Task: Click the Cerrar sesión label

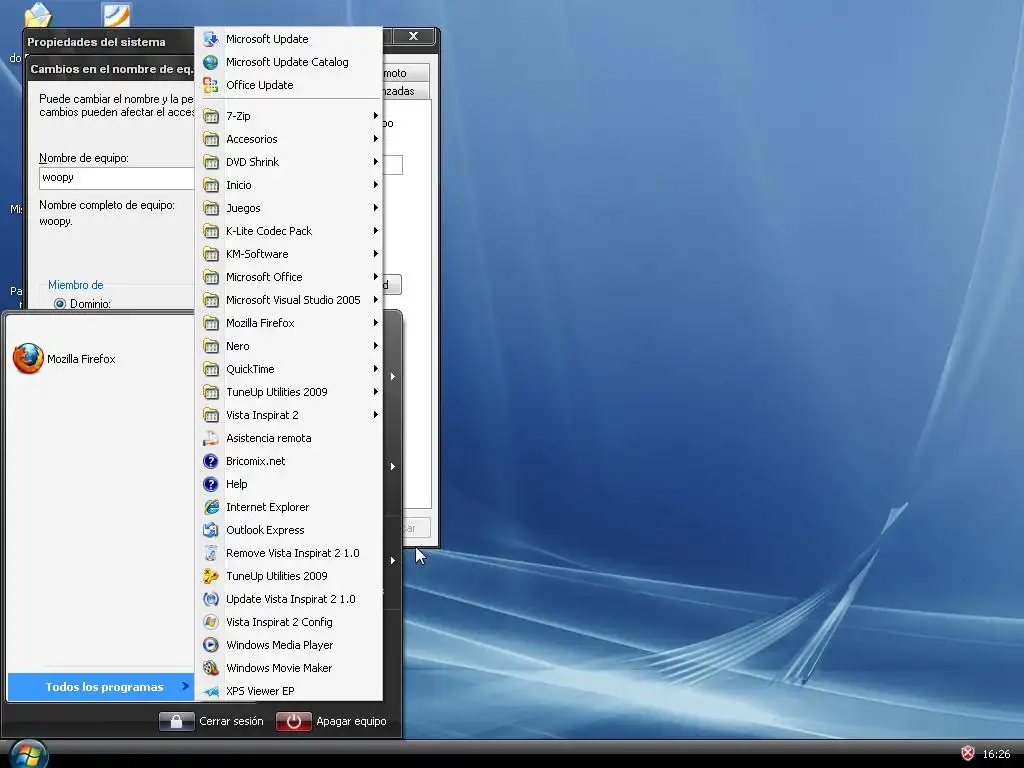Action: pyautogui.click(x=231, y=721)
